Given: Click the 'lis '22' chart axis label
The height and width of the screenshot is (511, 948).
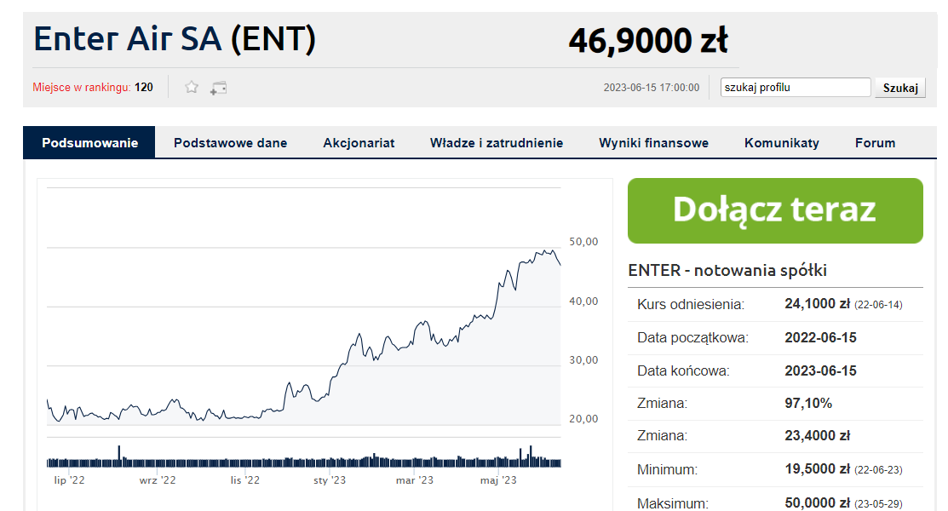Looking at the screenshot, I should (245, 480).
